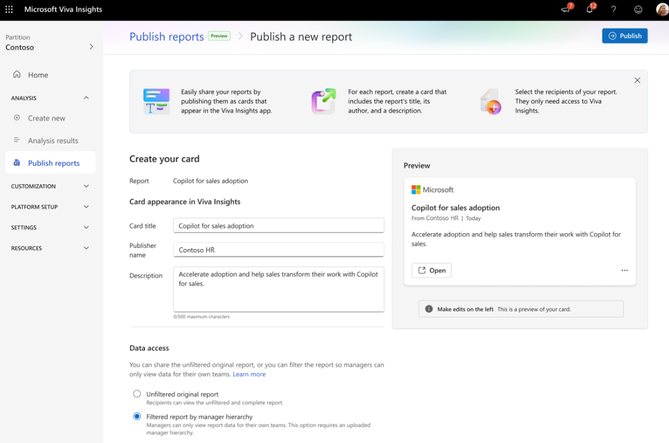
Task: Select Filtered report by manager hierarchy
Action: point(137,416)
